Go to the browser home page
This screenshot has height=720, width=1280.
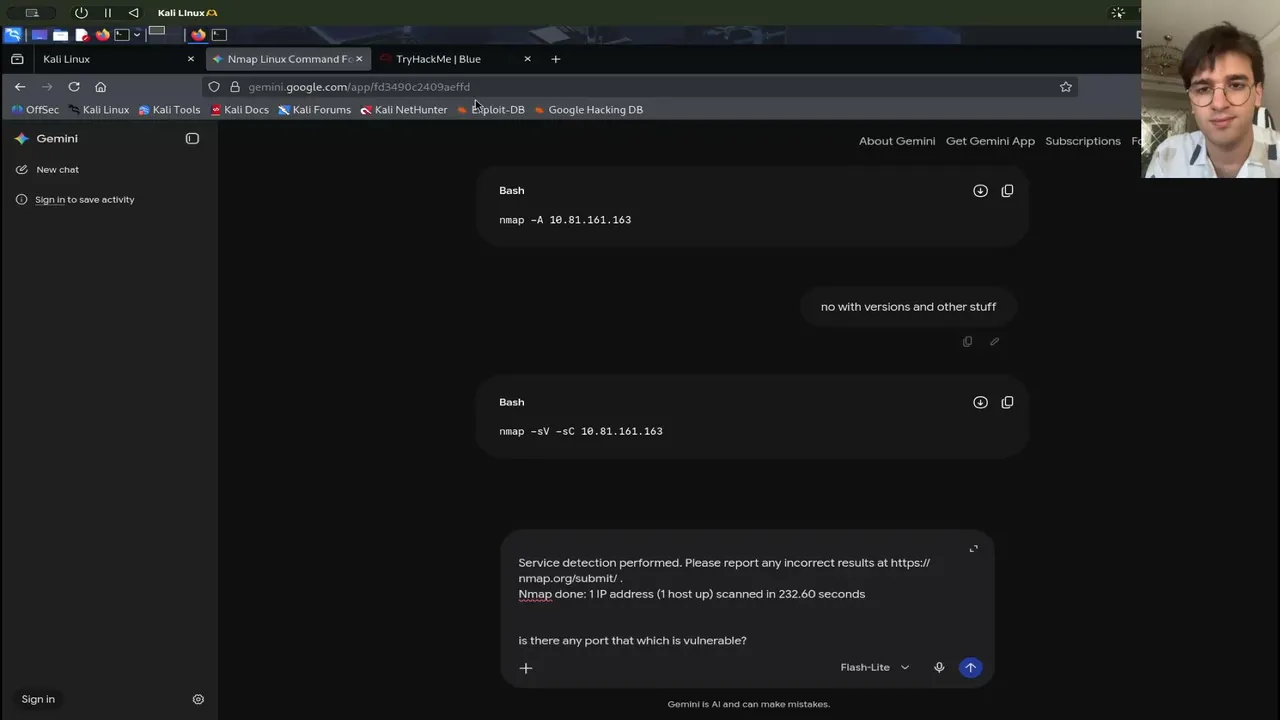[100, 87]
